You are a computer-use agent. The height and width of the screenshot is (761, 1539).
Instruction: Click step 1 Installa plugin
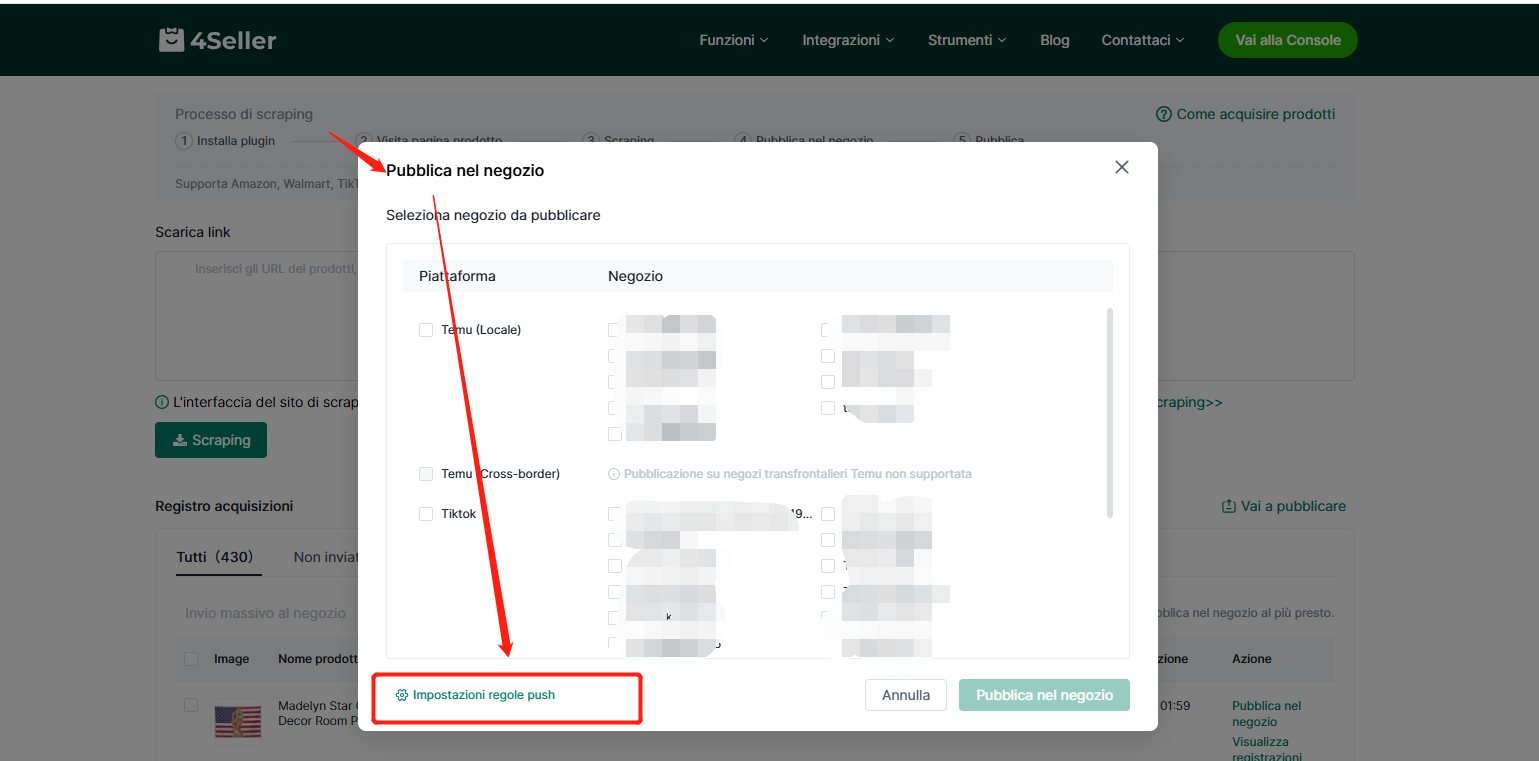click(225, 141)
